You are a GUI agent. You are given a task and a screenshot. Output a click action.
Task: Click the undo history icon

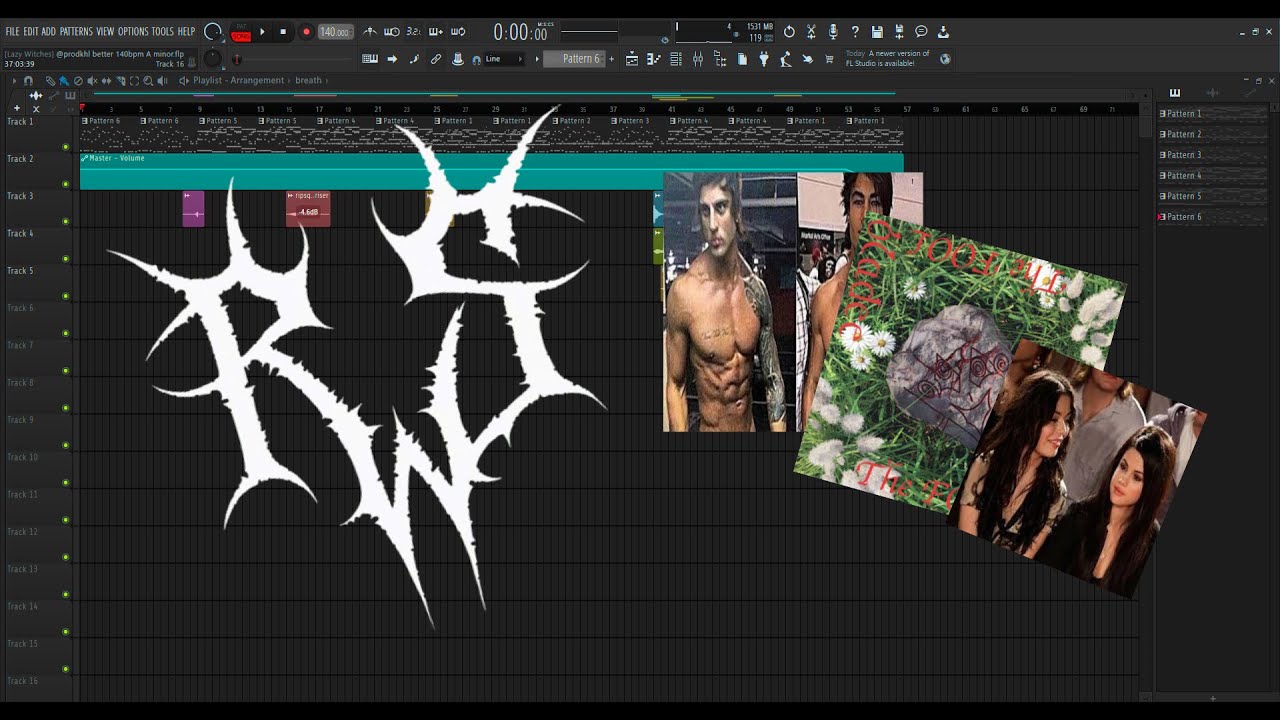pos(789,32)
